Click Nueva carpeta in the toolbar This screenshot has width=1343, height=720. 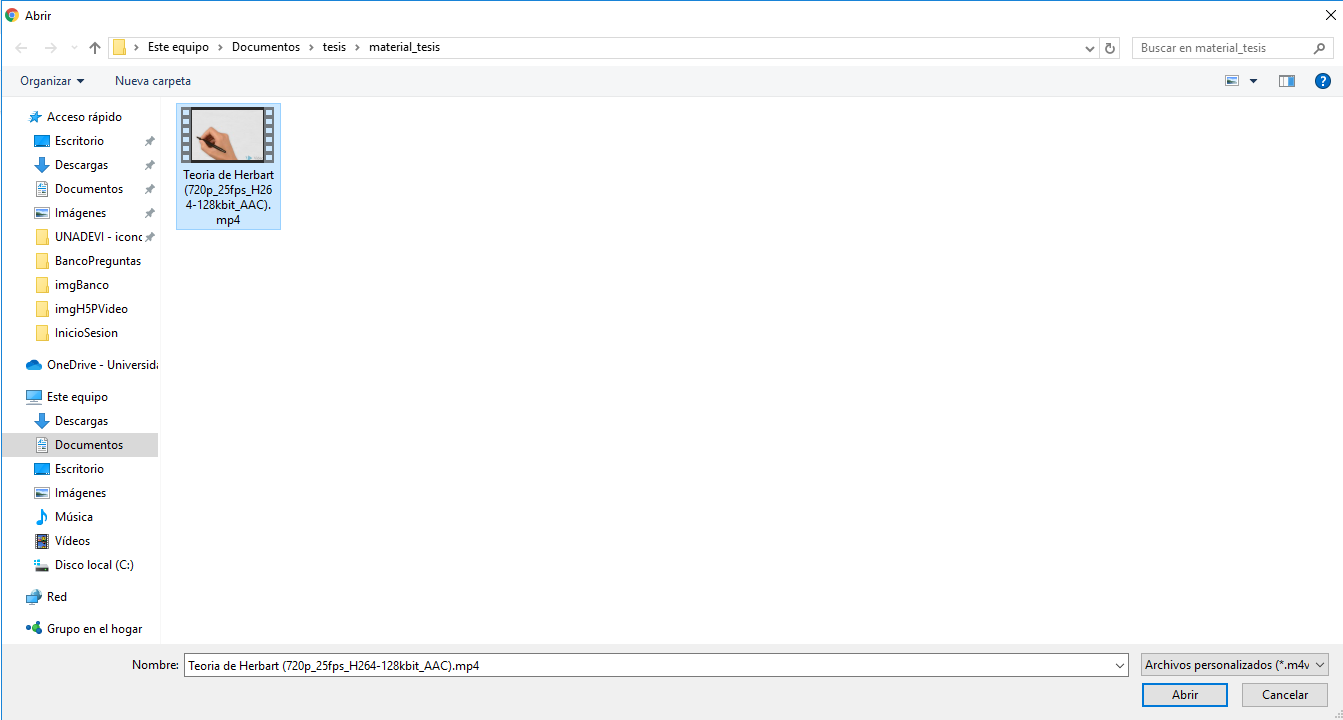pyautogui.click(x=152, y=81)
